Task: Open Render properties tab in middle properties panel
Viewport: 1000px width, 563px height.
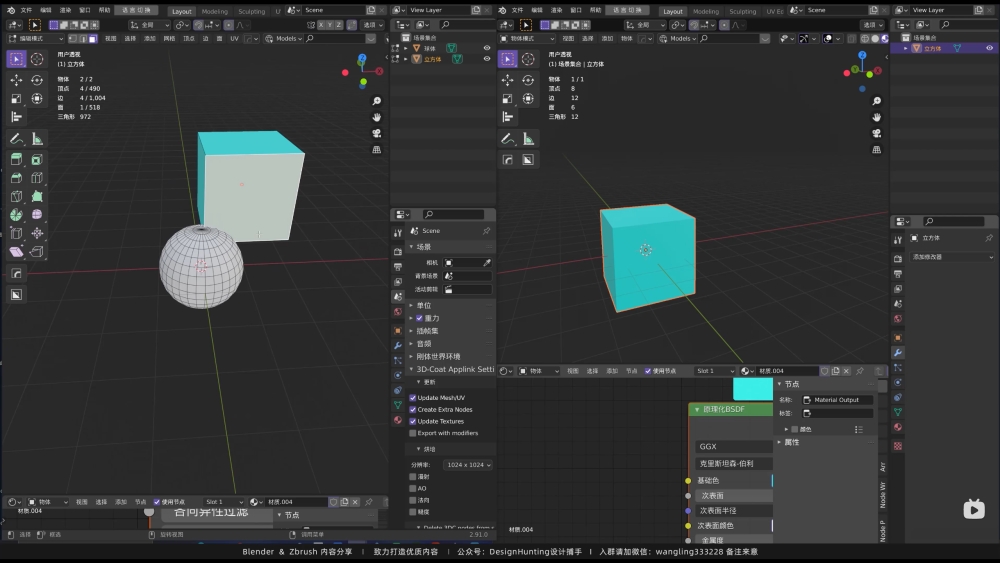Action: (x=398, y=252)
